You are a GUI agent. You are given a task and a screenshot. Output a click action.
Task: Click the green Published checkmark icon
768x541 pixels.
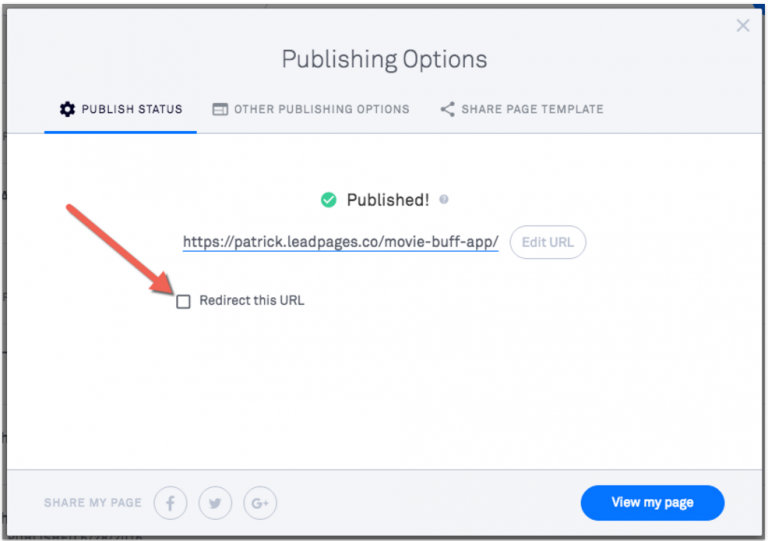[x=328, y=200]
